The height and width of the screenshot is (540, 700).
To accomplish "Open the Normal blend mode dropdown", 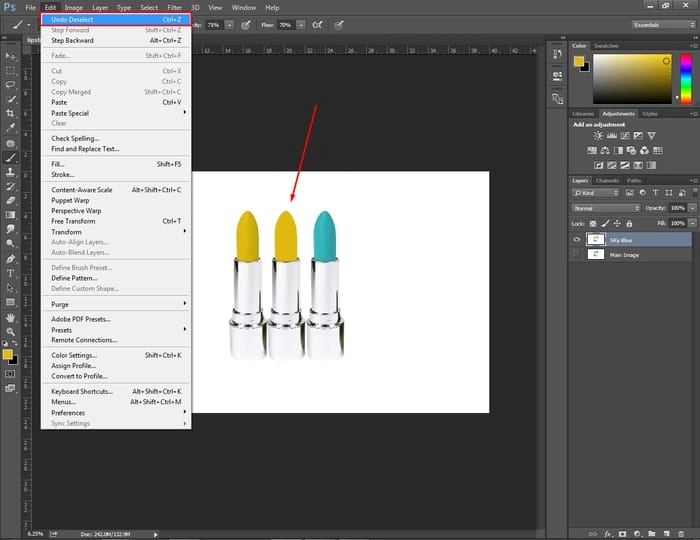I will coord(606,208).
